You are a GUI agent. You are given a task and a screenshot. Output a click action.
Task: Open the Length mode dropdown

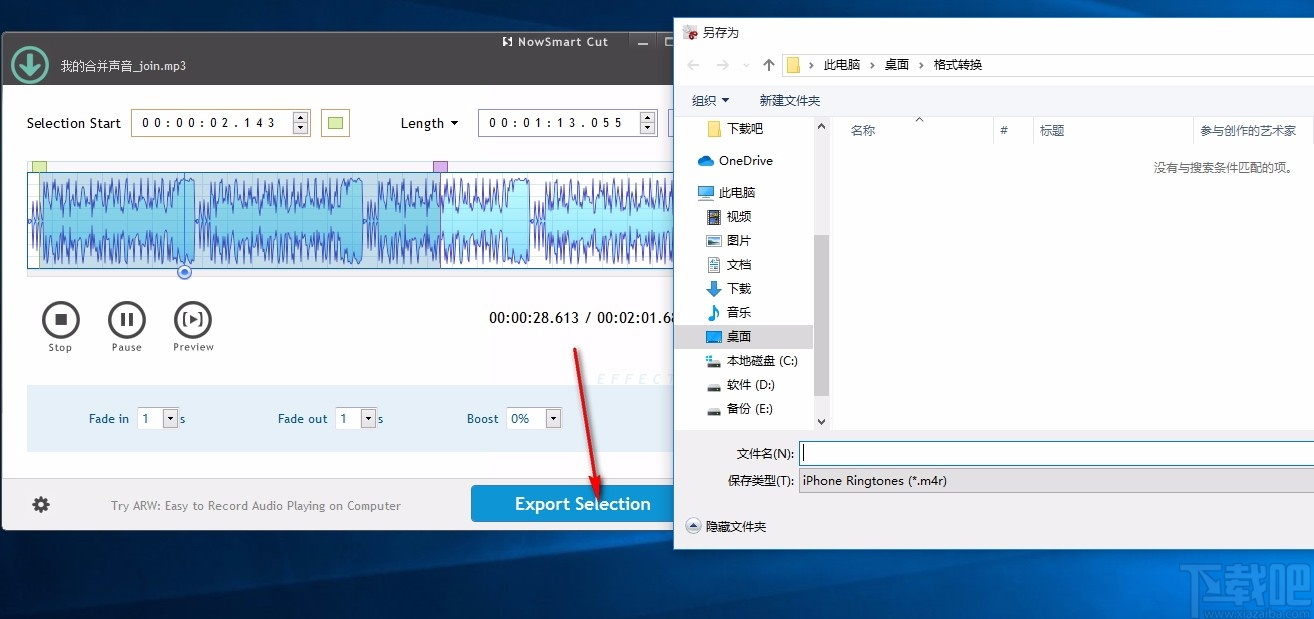(456, 123)
